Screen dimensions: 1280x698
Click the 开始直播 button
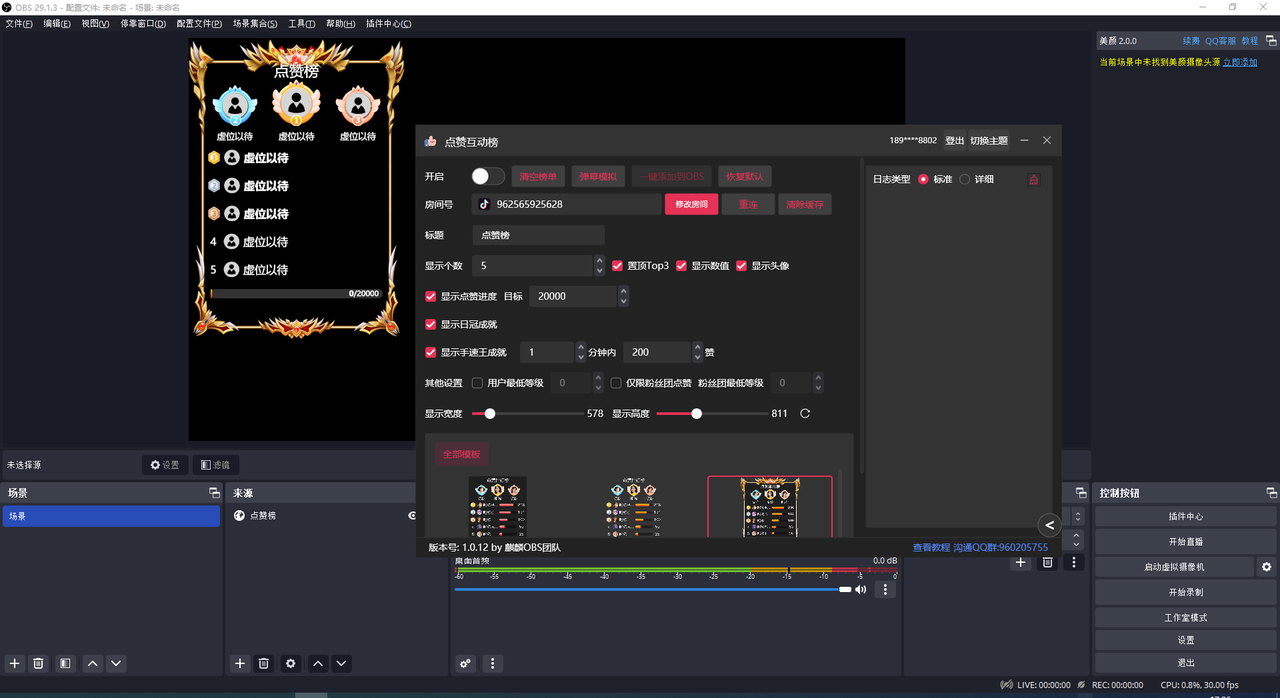(x=1185, y=541)
